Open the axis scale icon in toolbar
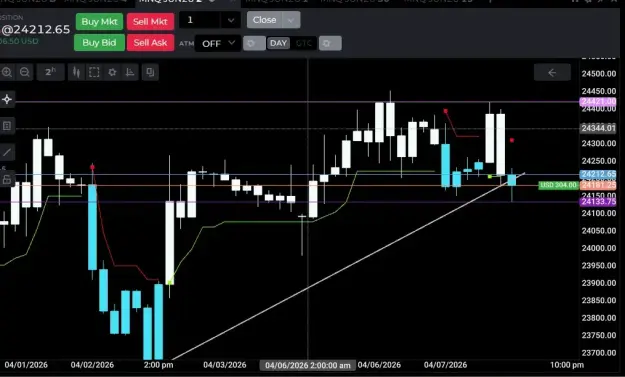 point(130,72)
